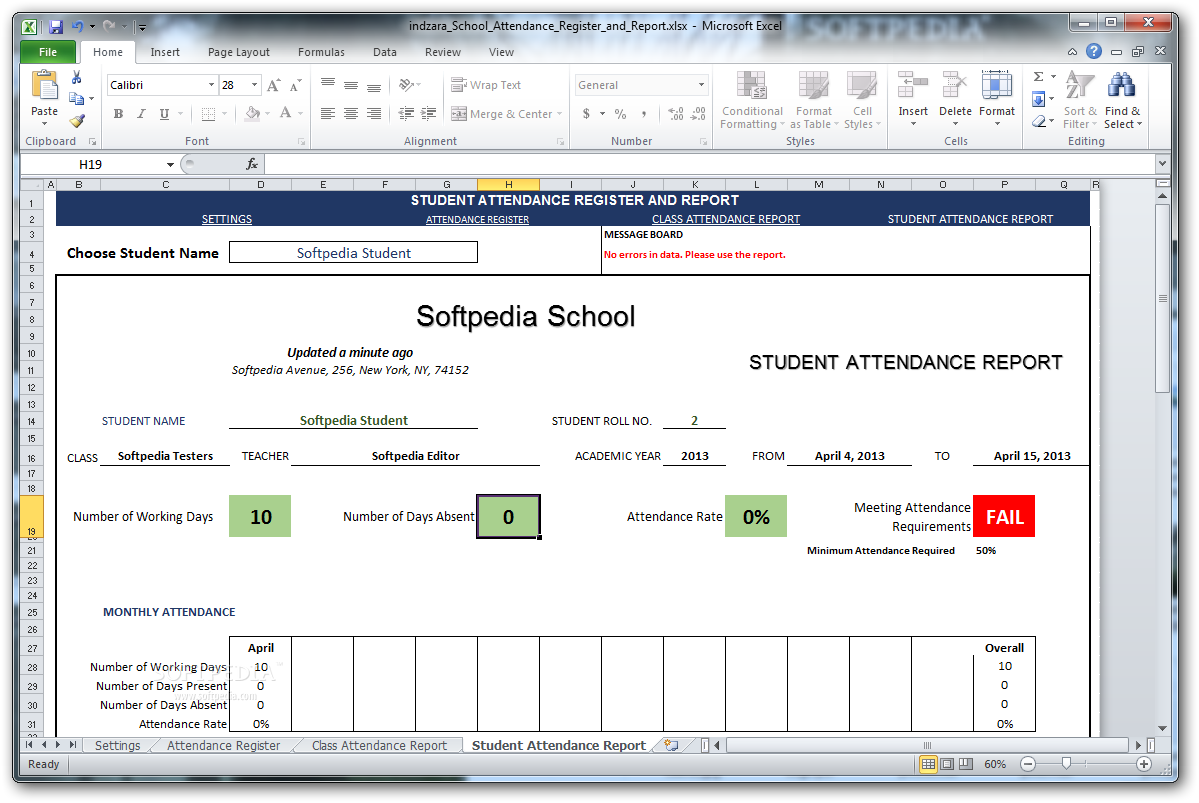Open the File tab

tap(48, 52)
